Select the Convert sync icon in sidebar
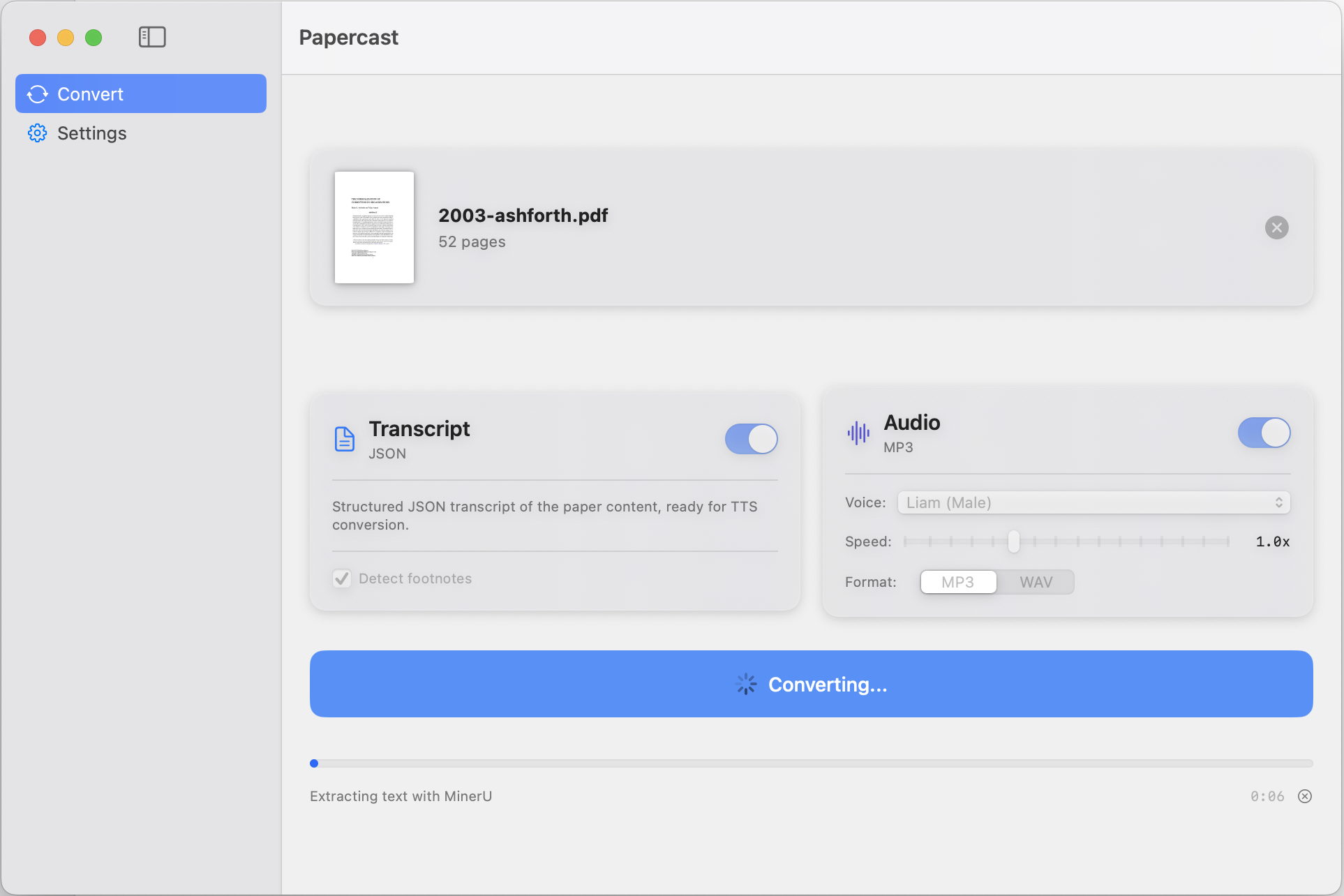 coord(37,94)
